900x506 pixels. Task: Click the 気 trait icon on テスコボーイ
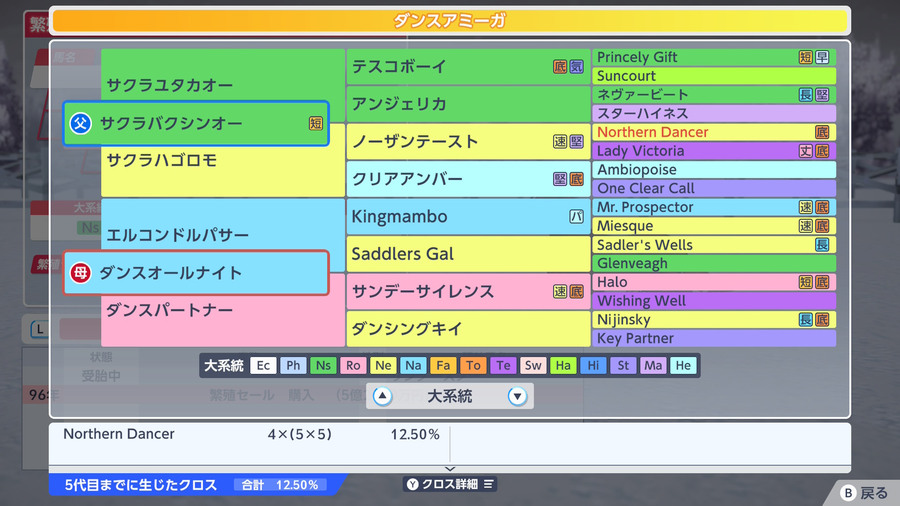576,67
